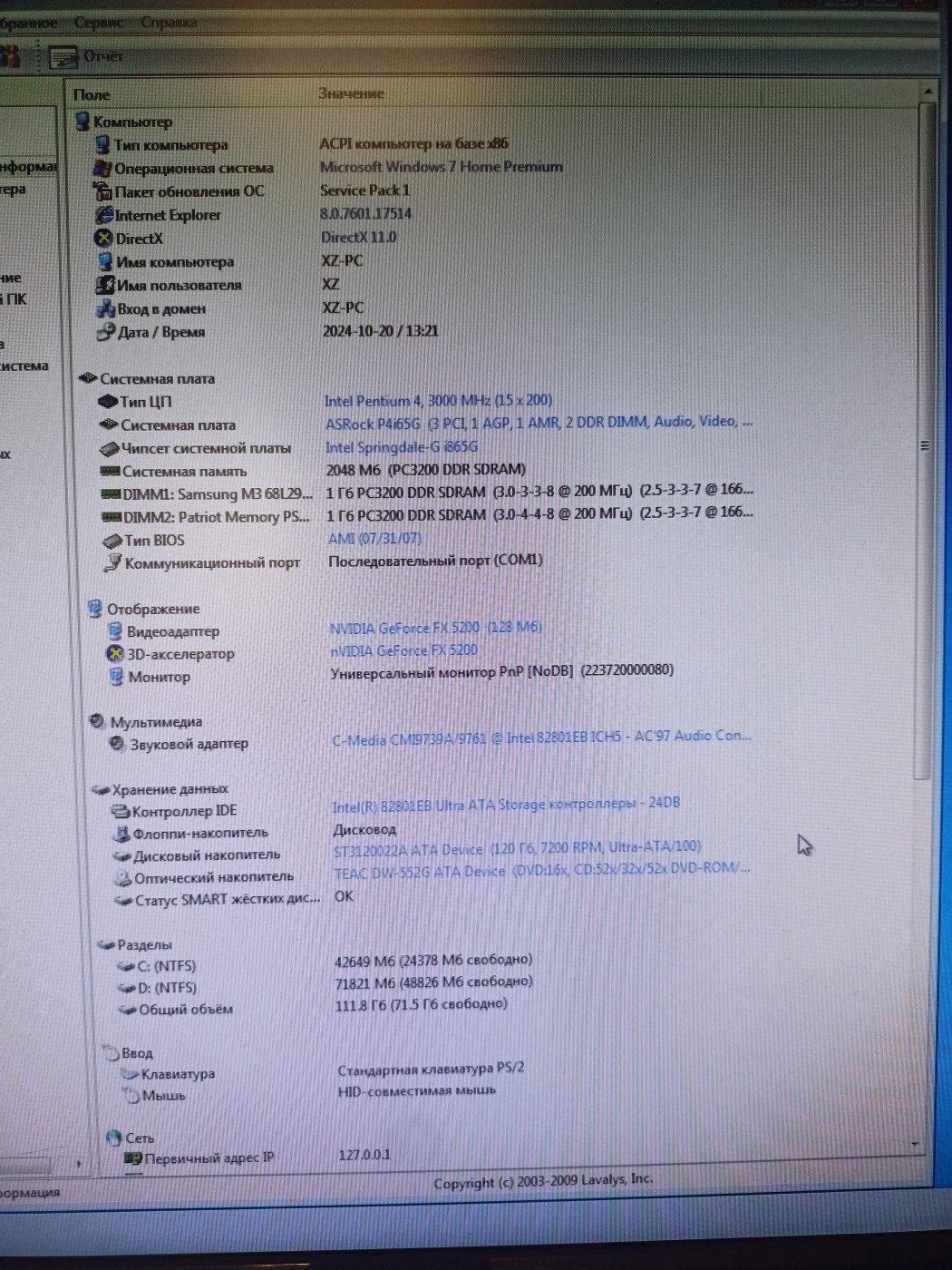Screen dimensions: 952x1270
Task: Open nVIDIA GeForce FX 5200 3D-accelerator link
Action: [x=403, y=650]
